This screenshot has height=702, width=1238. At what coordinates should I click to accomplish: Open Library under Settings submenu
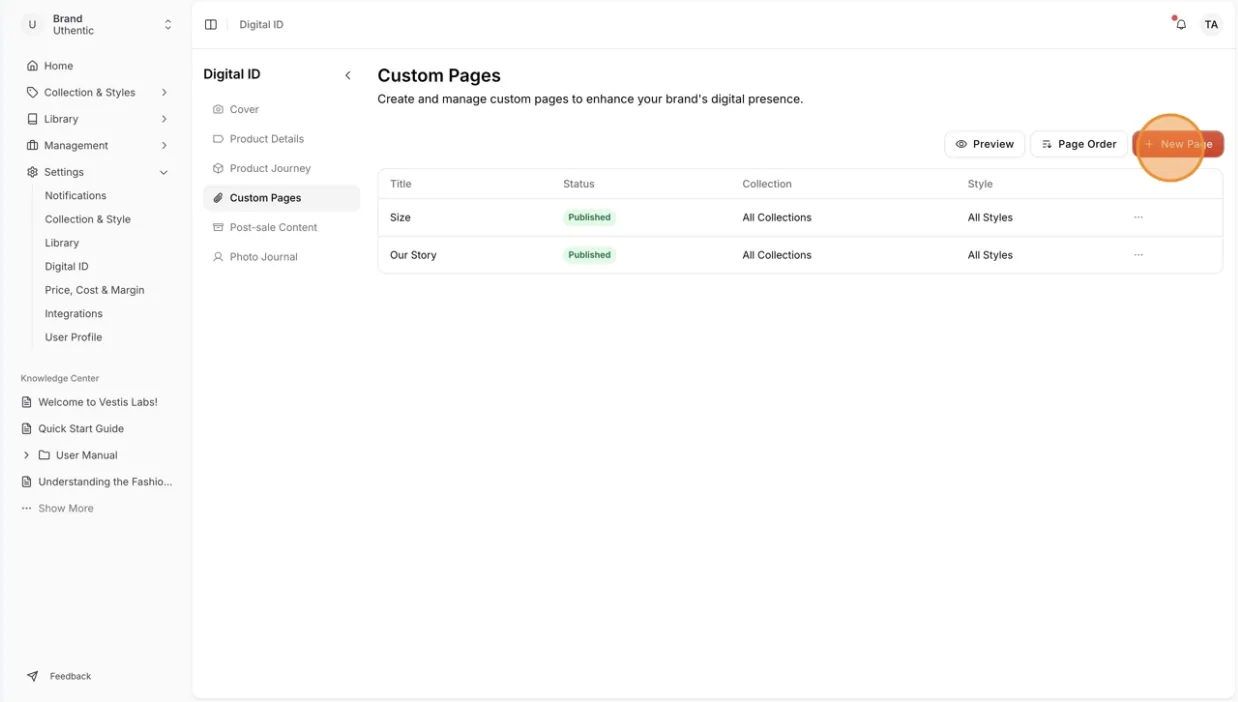click(x=62, y=243)
